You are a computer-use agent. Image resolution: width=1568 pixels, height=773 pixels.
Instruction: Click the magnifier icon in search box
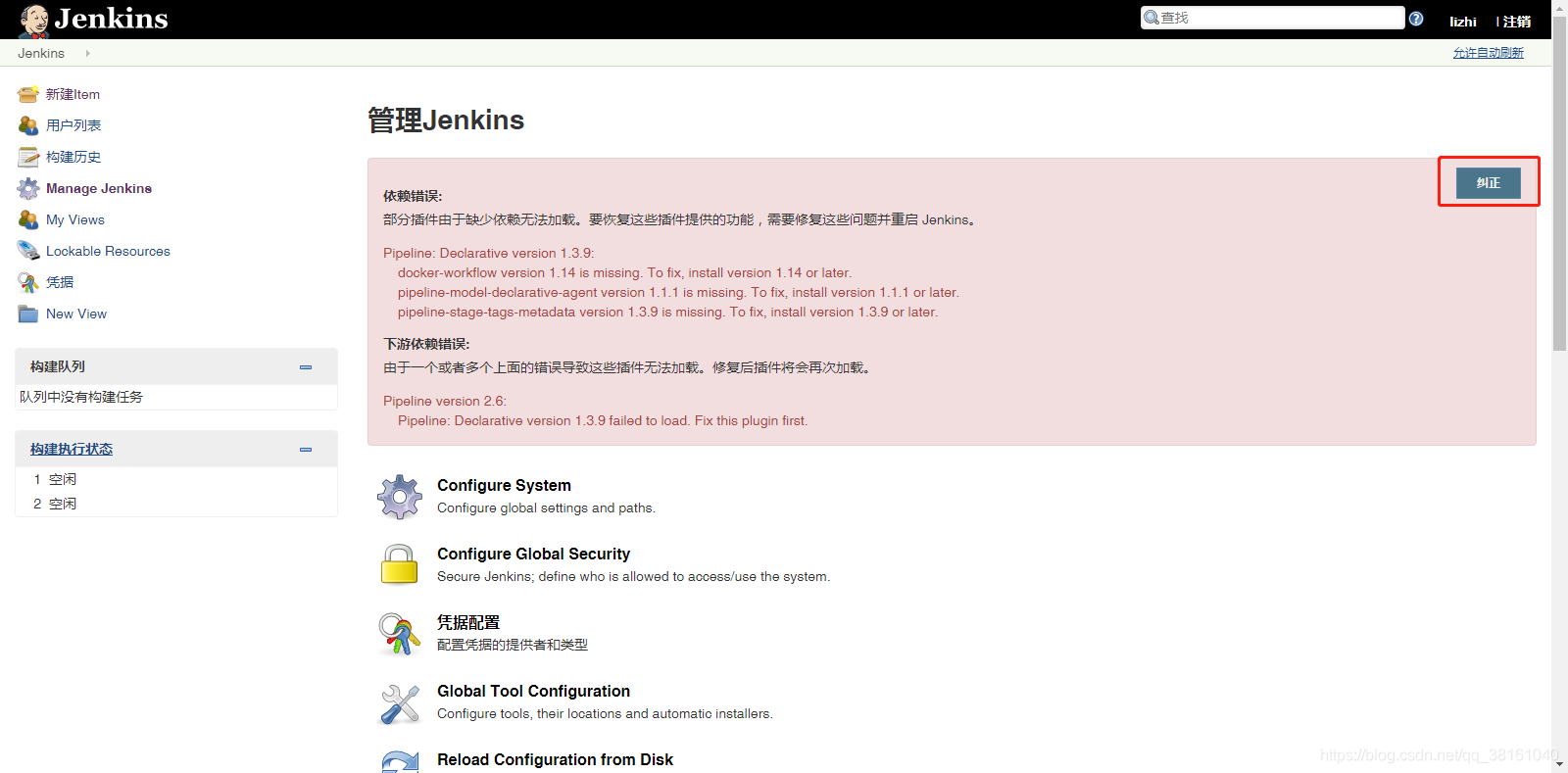pyautogui.click(x=1151, y=18)
